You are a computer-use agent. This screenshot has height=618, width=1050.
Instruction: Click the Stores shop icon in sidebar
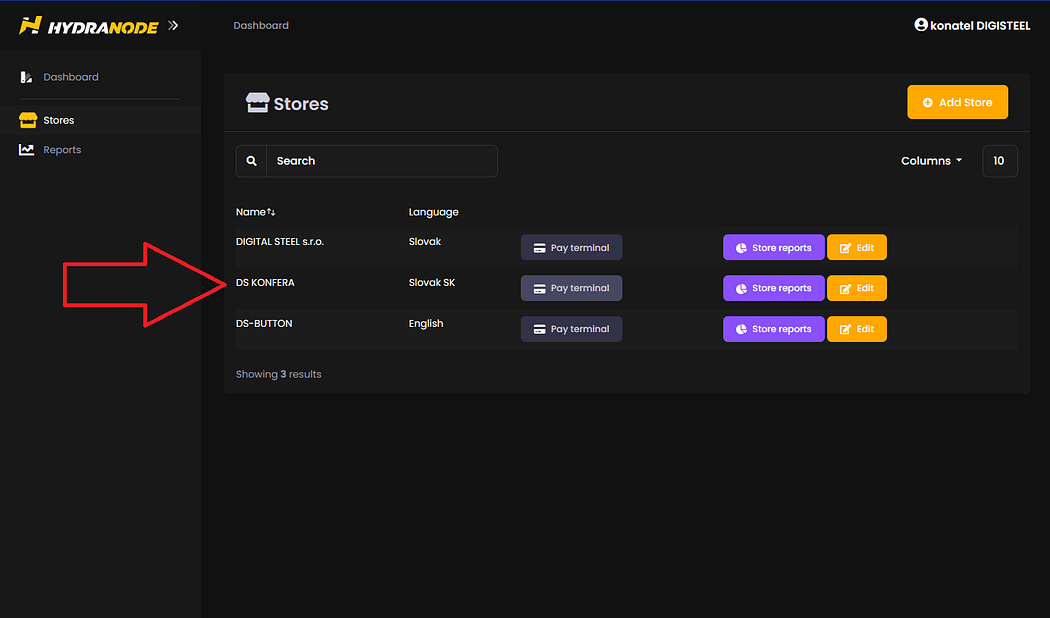[27, 121]
